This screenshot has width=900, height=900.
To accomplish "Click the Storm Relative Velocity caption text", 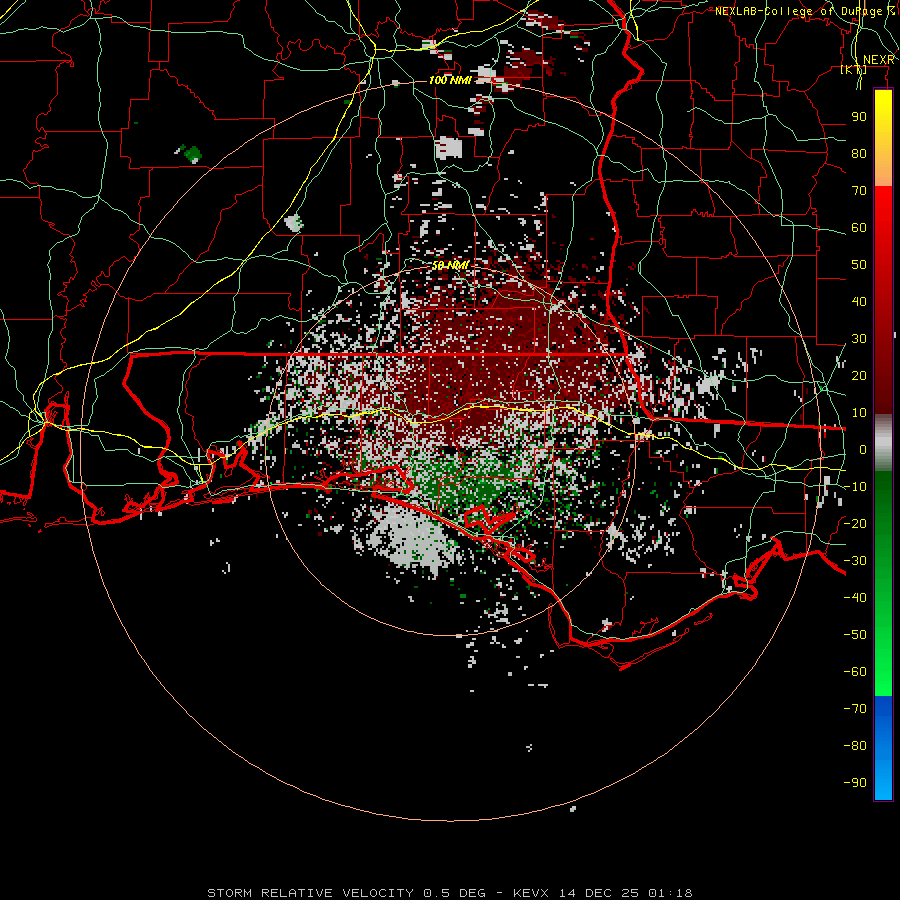I will pyautogui.click(x=450, y=893).
